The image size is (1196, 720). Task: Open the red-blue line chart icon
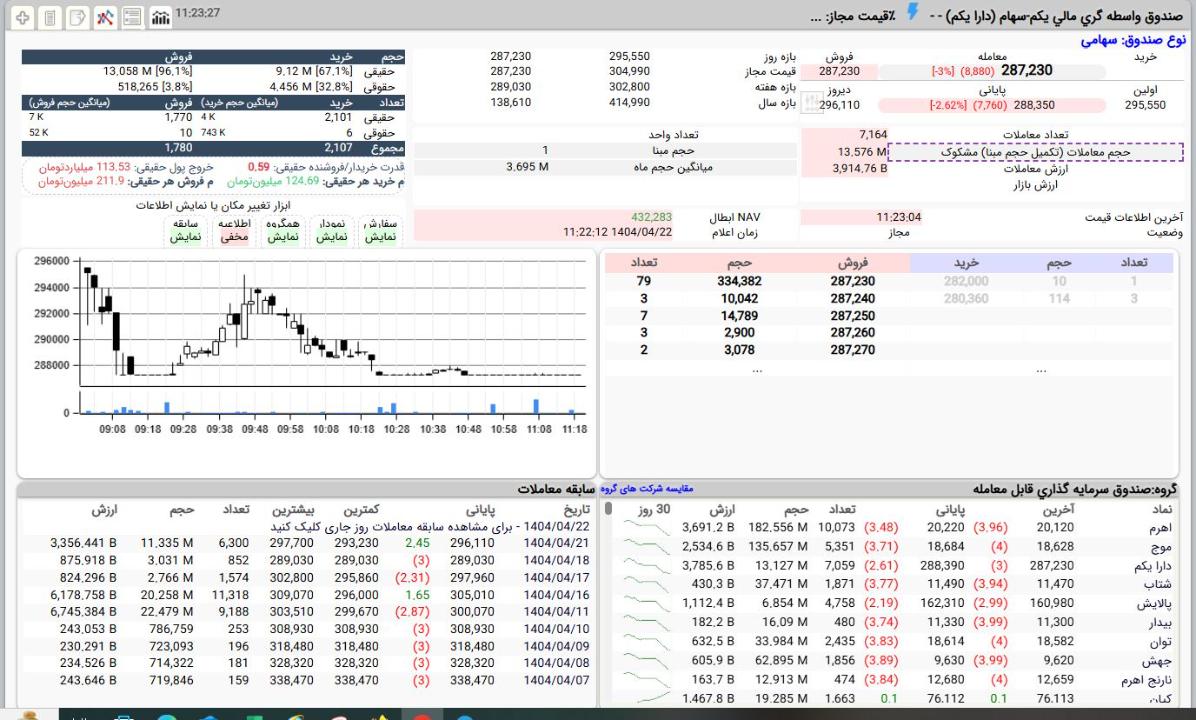click(x=105, y=19)
